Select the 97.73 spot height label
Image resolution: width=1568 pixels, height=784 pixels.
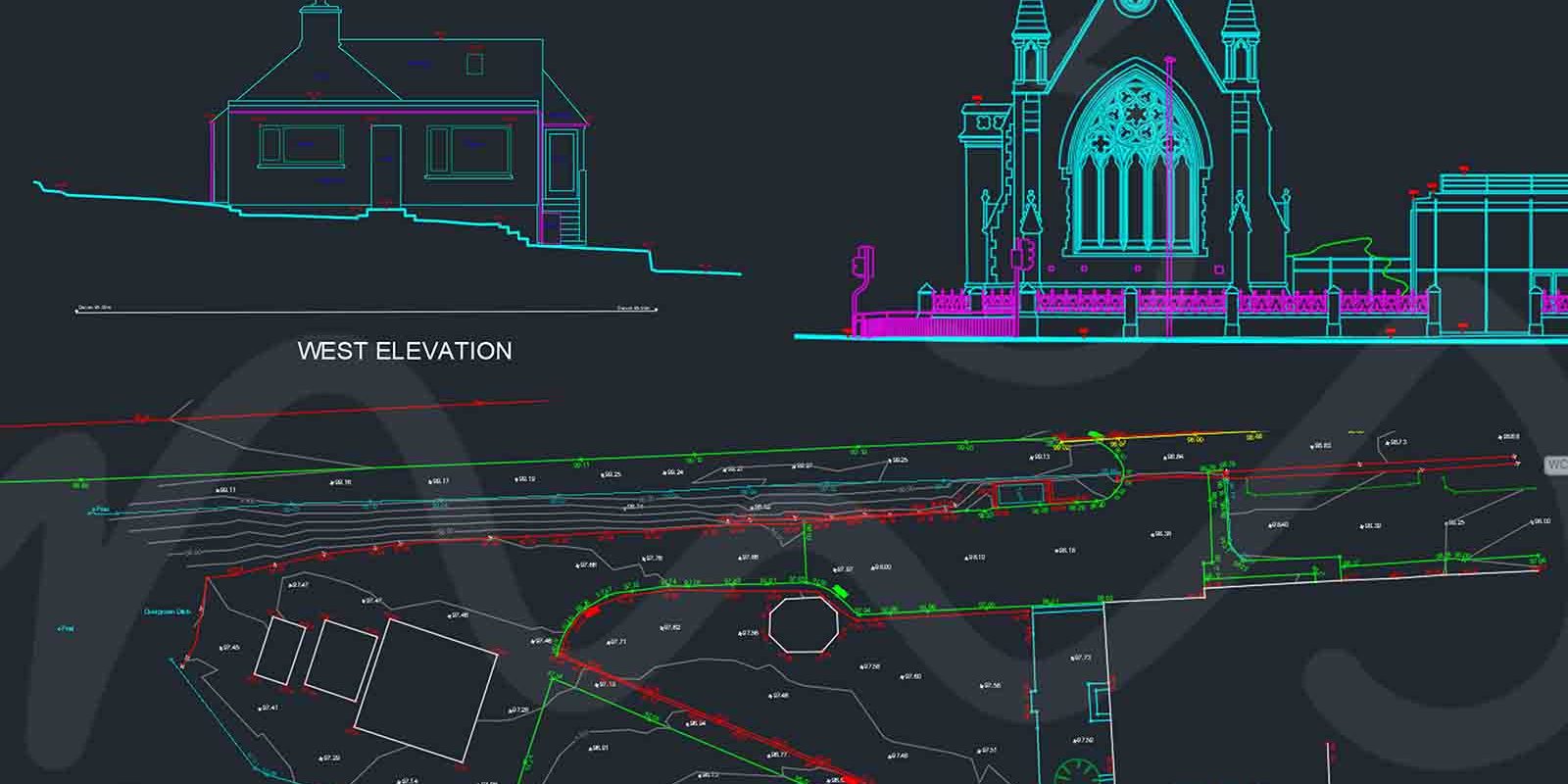point(1081,658)
